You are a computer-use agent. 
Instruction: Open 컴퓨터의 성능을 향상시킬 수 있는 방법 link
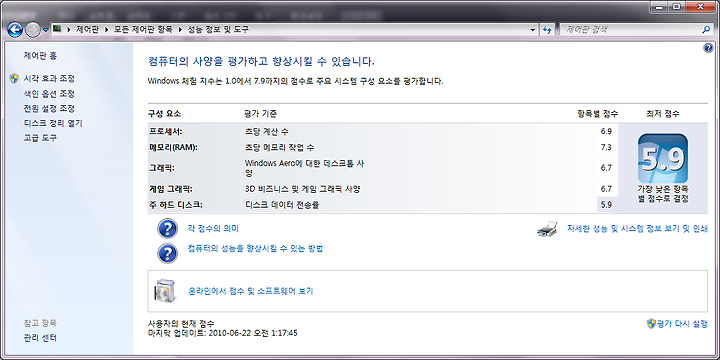tap(256, 248)
